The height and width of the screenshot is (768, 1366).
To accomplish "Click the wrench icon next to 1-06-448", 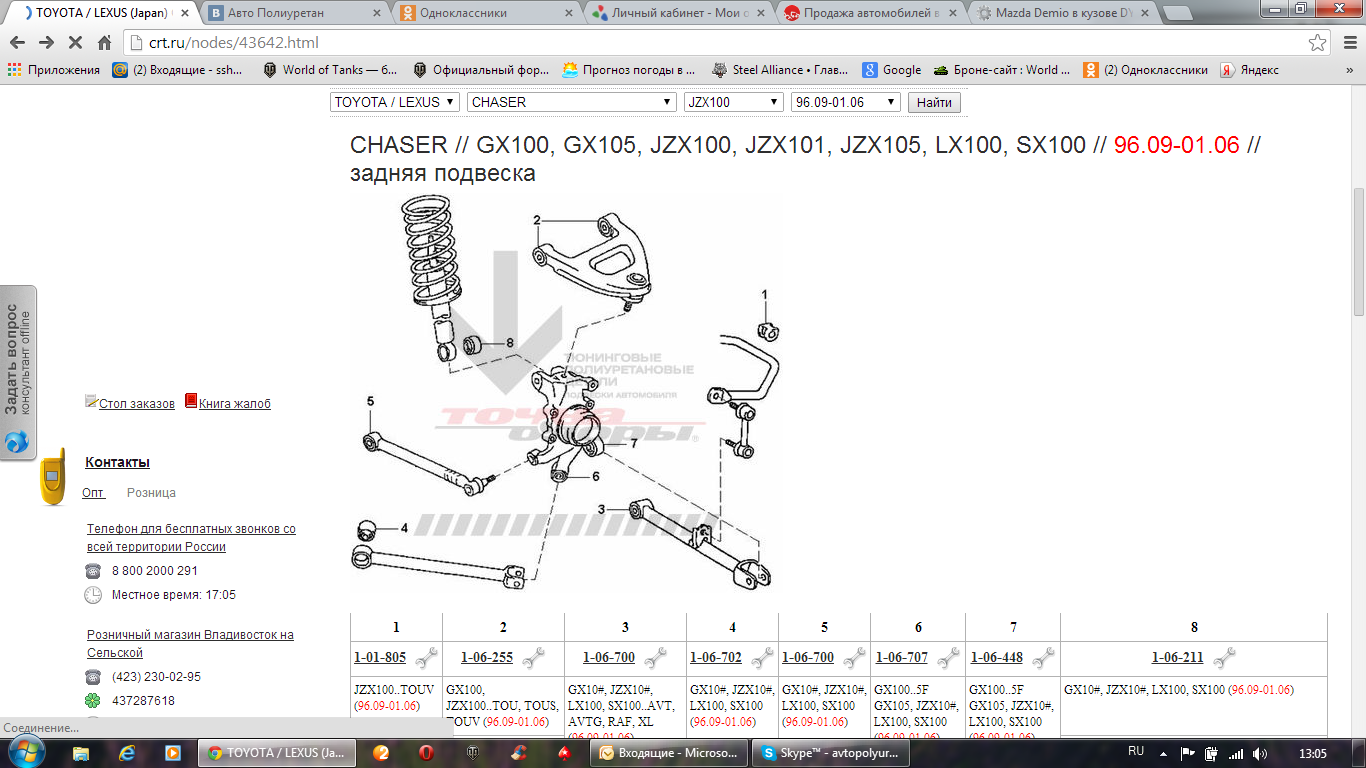I will 1042,657.
